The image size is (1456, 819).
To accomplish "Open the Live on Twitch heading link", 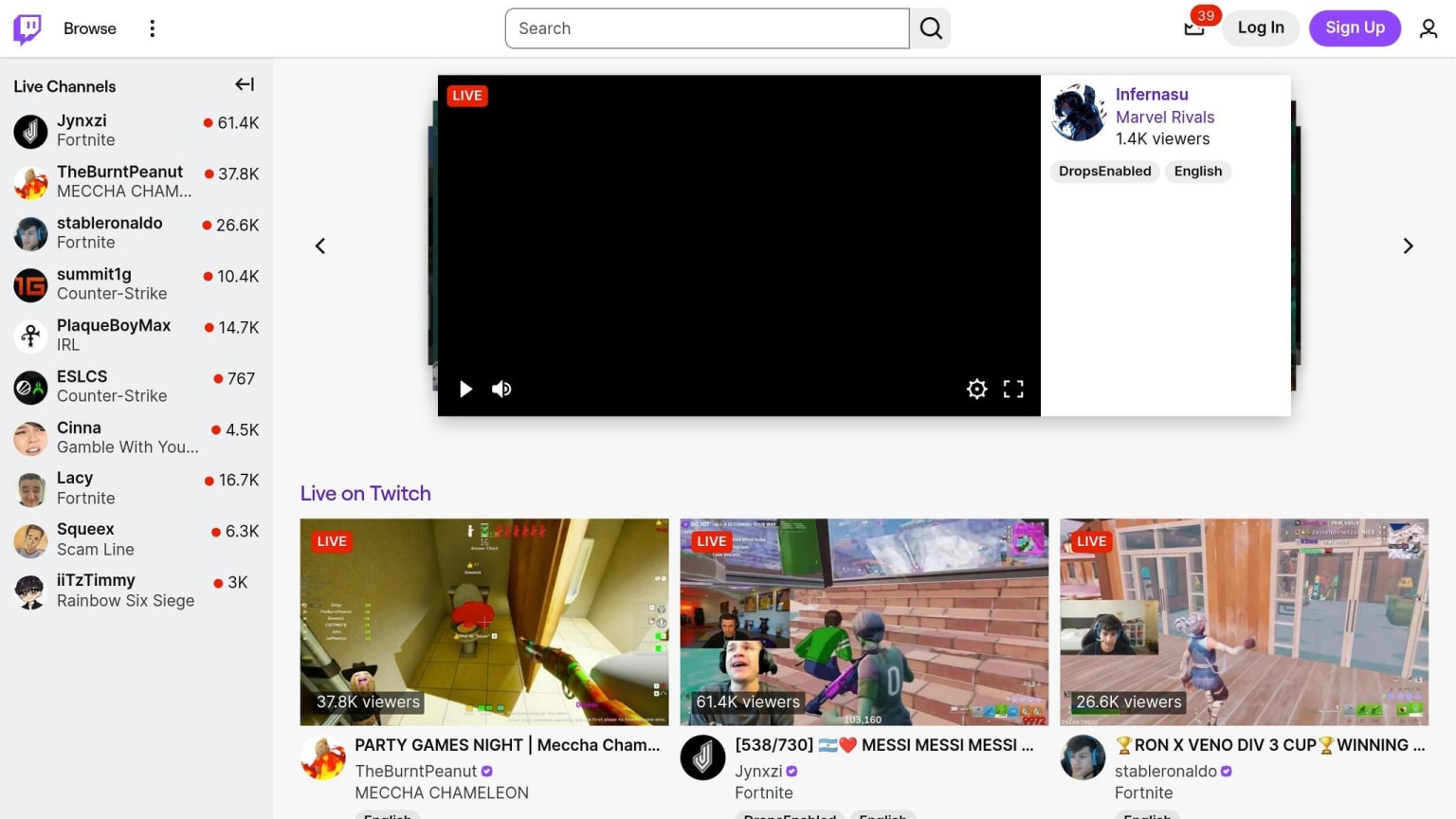I will [365, 493].
